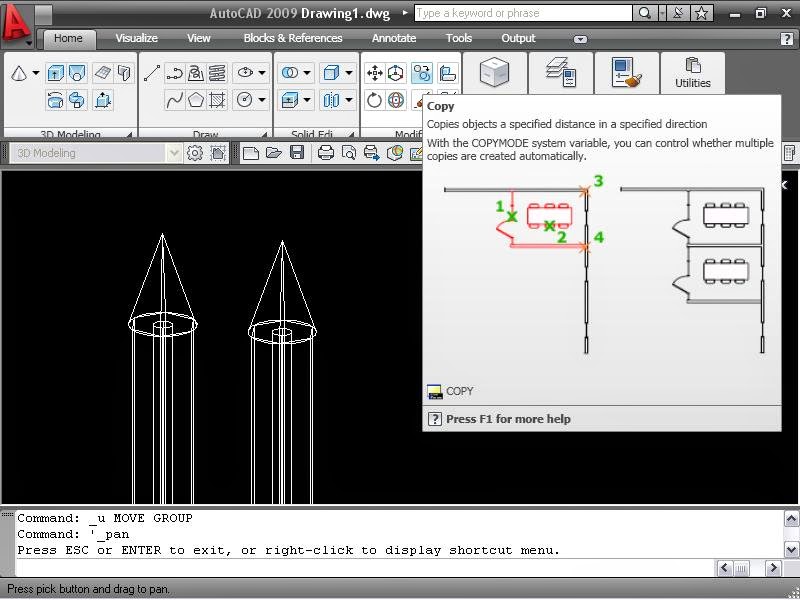Switch to the Annotate ribbon tab
This screenshot has width=800, height=600.
click(x=394, y=38)
